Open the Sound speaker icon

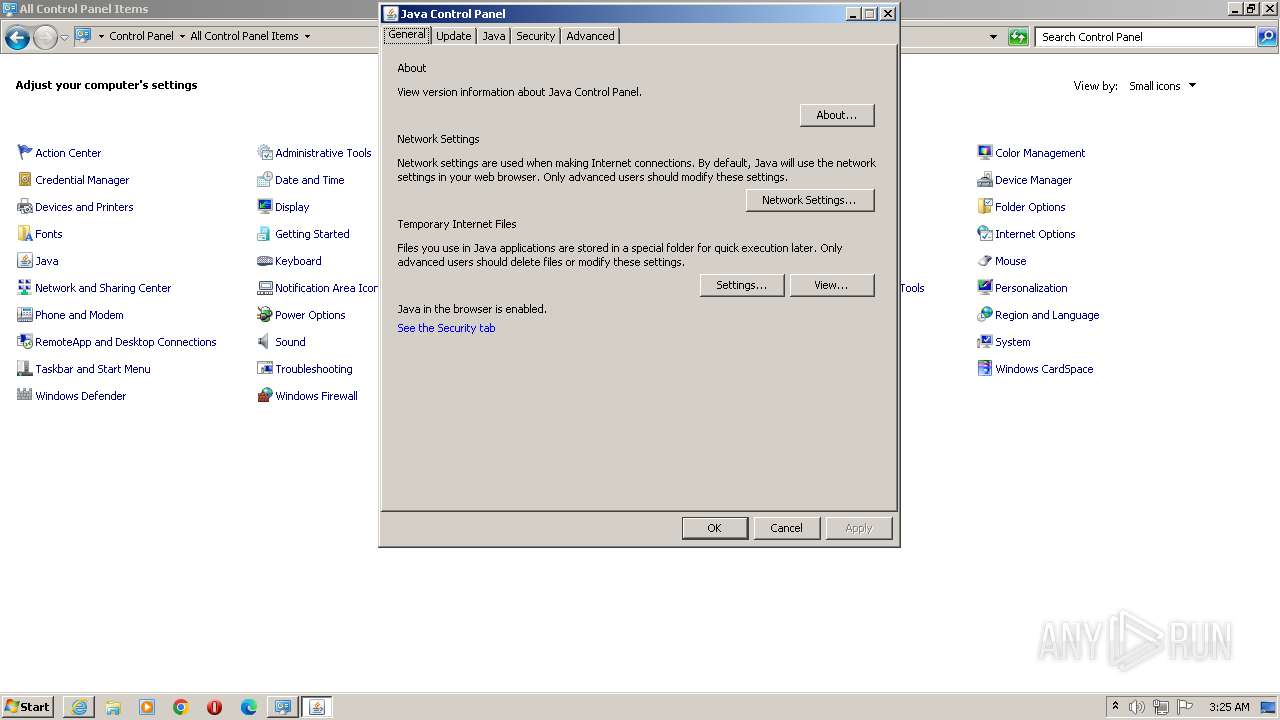[265, 342]
